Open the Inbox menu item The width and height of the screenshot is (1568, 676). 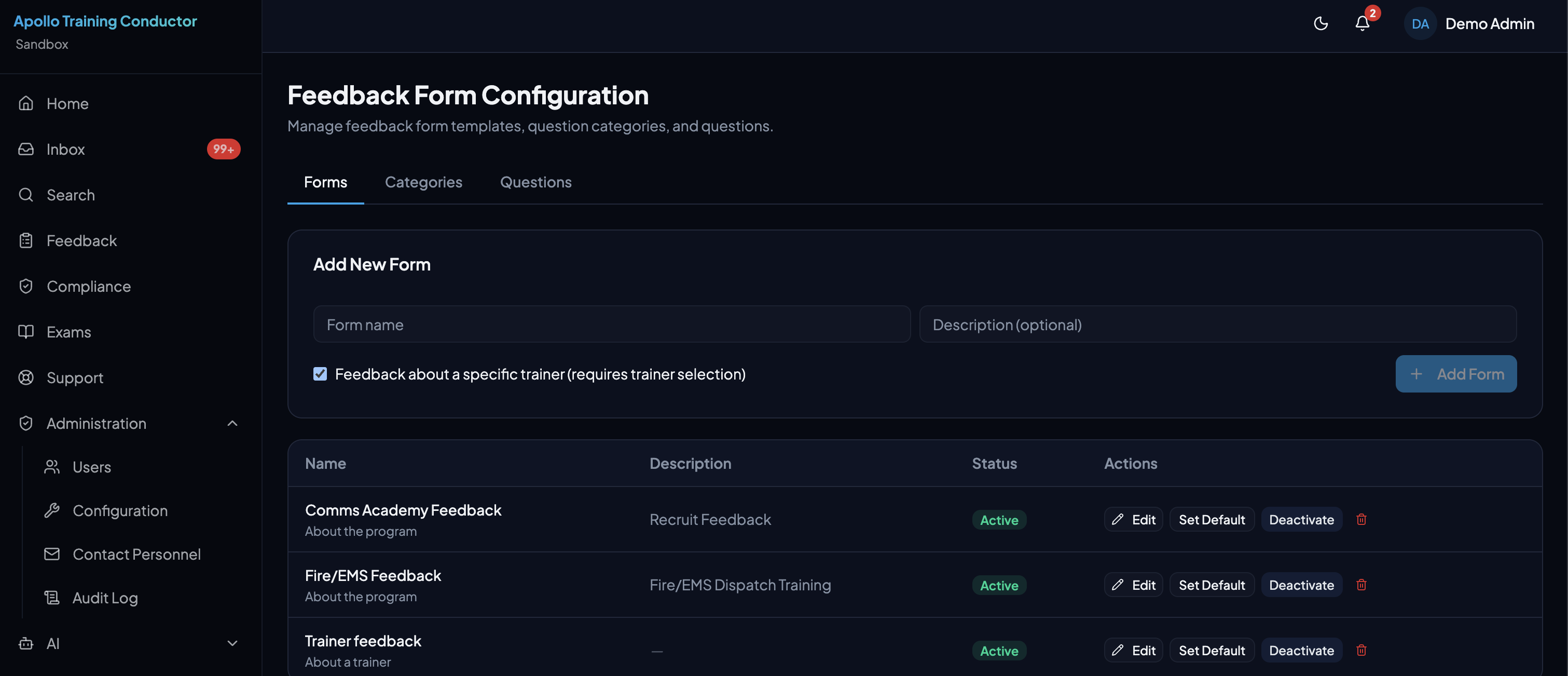(x=130, y=149)
